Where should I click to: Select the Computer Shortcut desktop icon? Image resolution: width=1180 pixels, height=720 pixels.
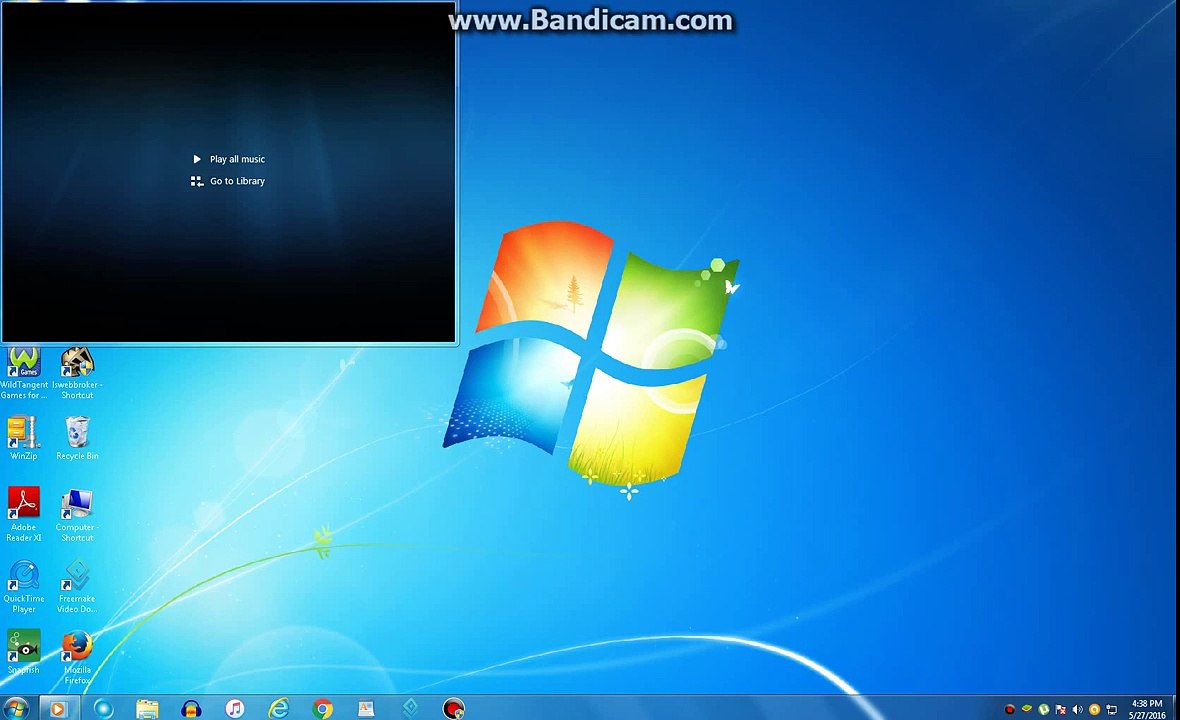point(77,515)
